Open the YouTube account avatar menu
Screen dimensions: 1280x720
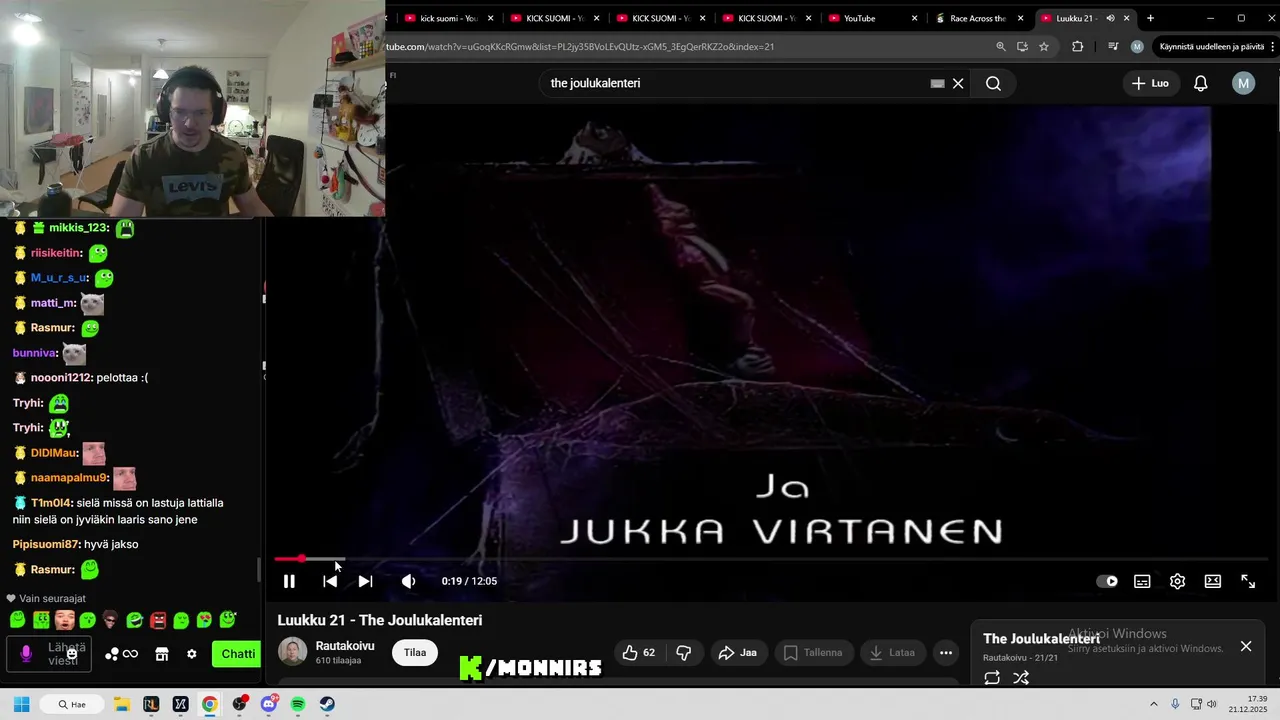[1243, 83]
